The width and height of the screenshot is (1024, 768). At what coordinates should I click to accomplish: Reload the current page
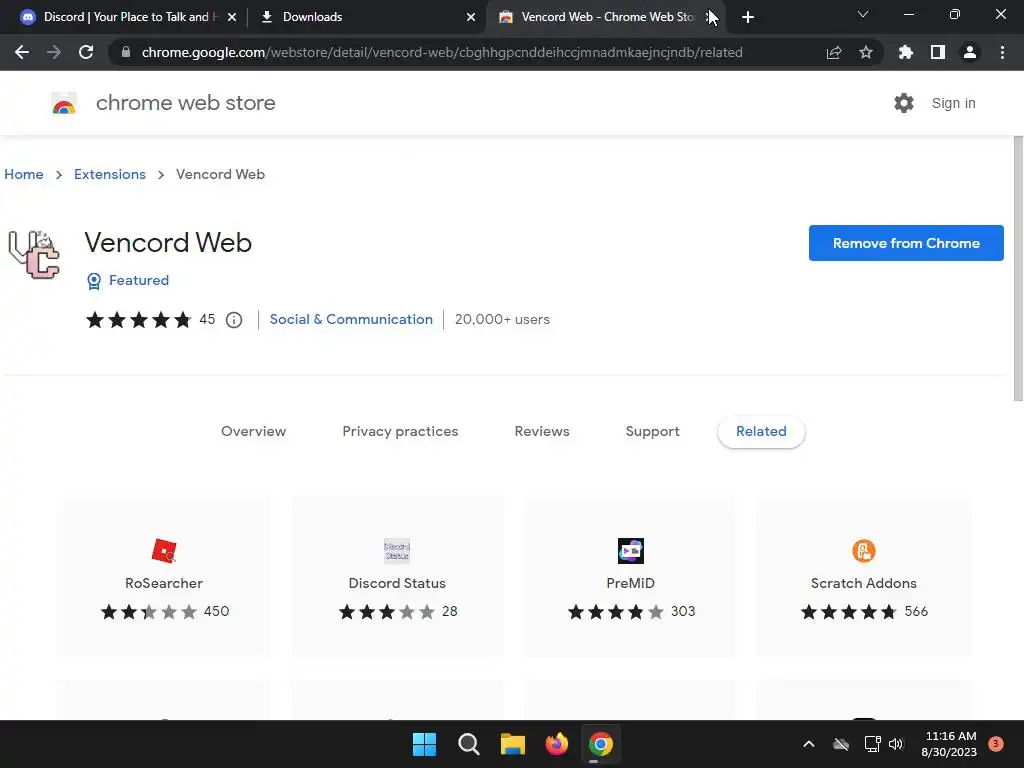point(86,52)
